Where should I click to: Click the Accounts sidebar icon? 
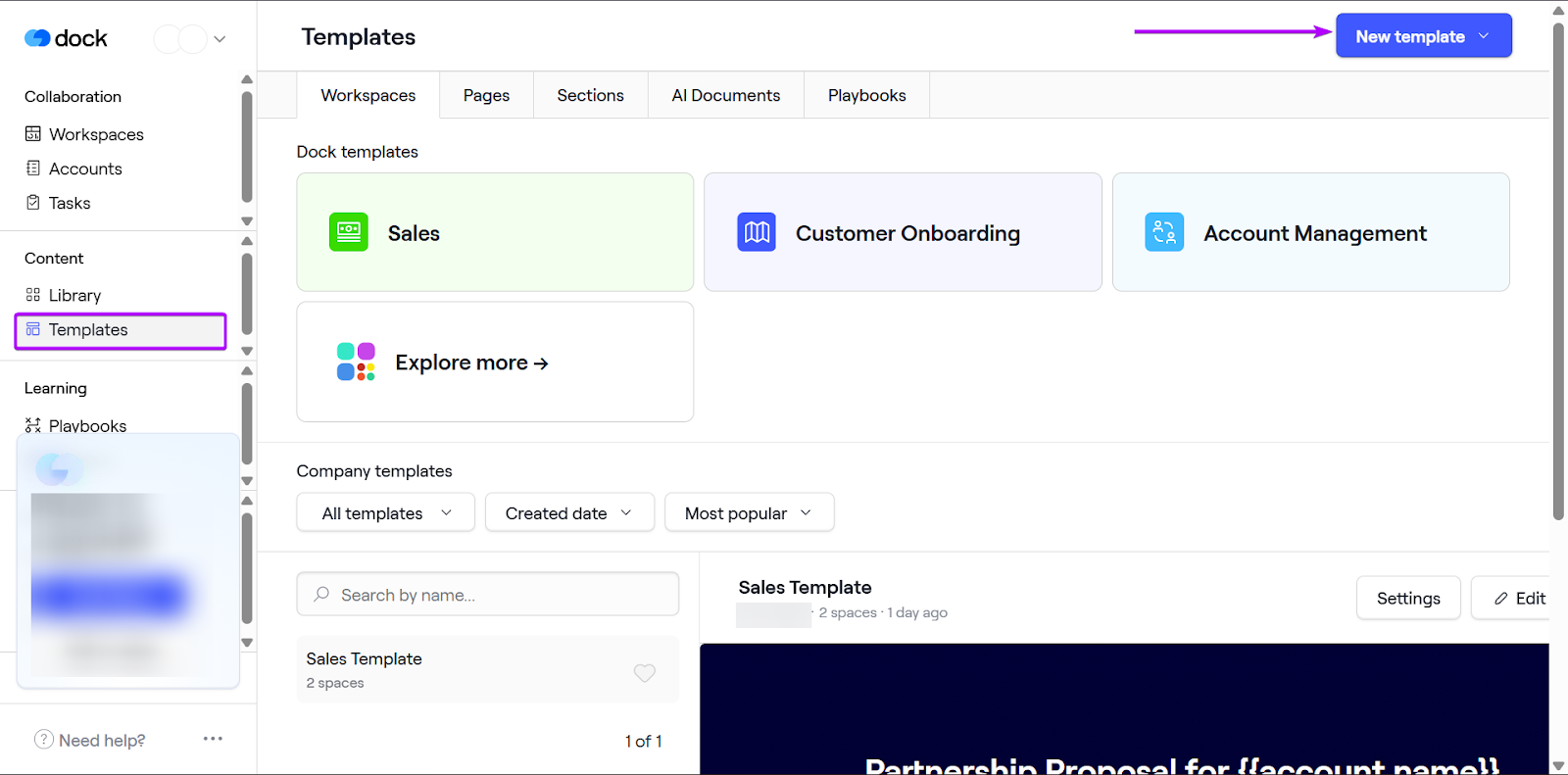tap(33, 169)
